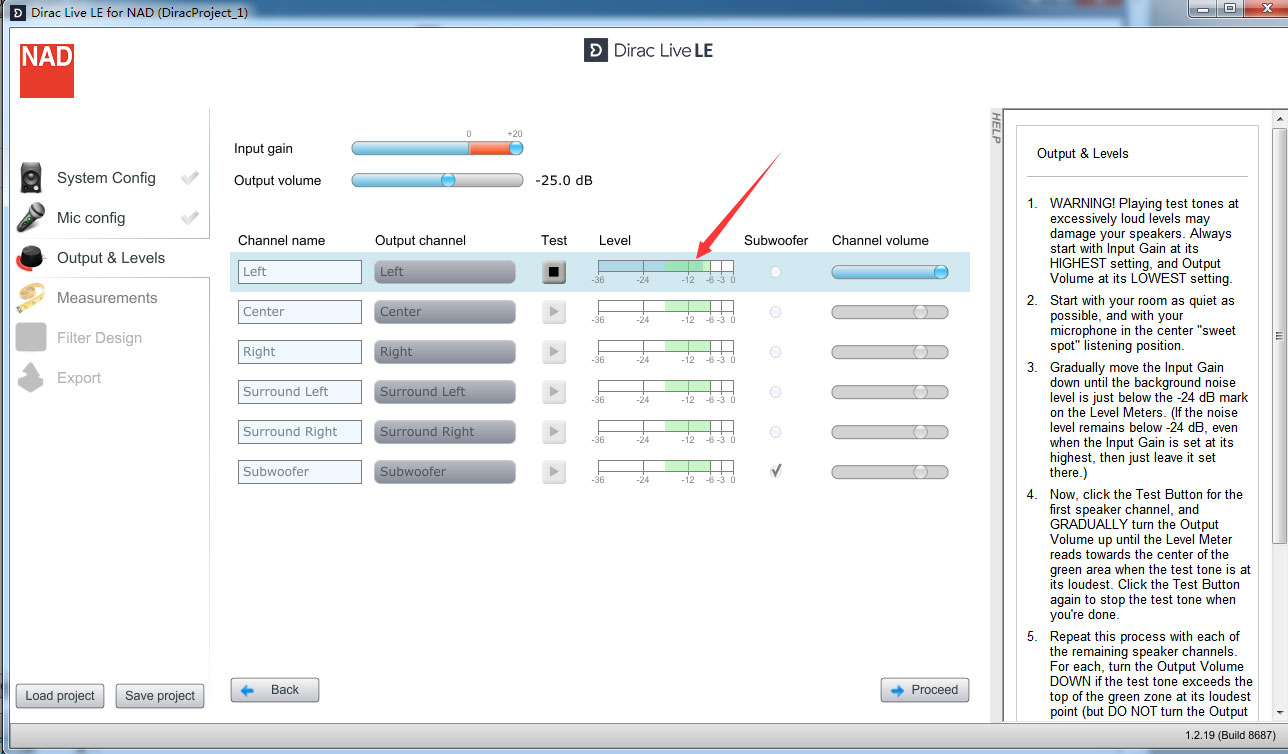Viewport: 1288px width, 754px height.
Task: Adjust the Input gain slider handle
Action: [x=516, y=148]
